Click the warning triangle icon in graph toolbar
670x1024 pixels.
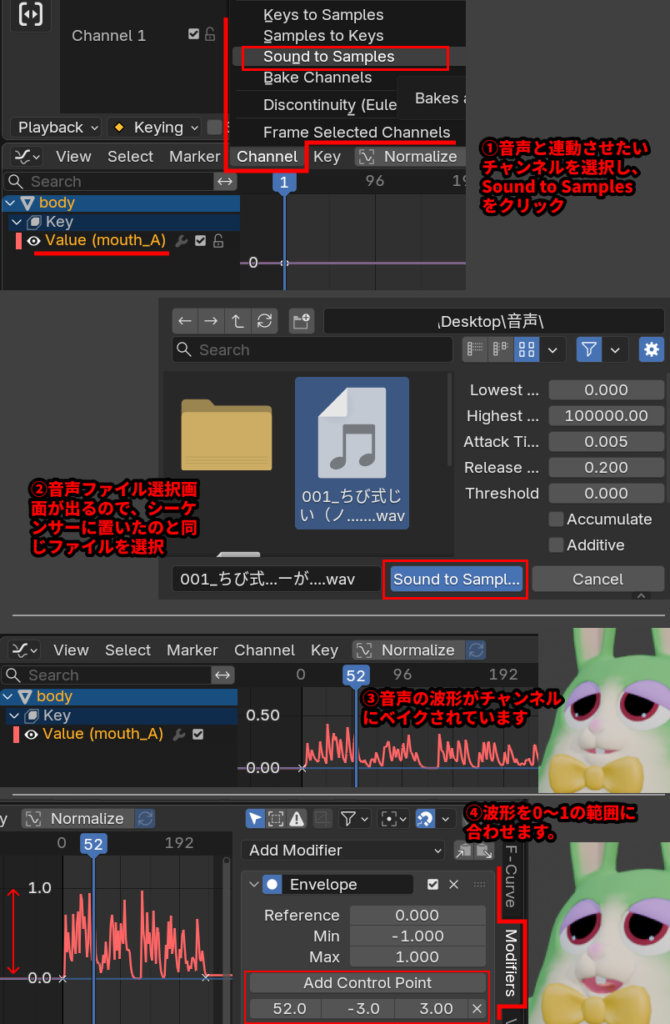coord(297,818)
